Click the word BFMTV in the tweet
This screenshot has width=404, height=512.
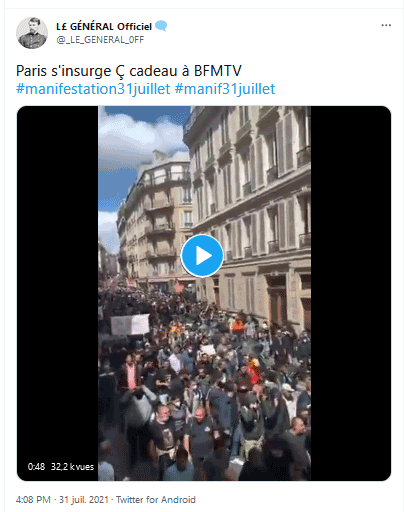click(218, 71)
